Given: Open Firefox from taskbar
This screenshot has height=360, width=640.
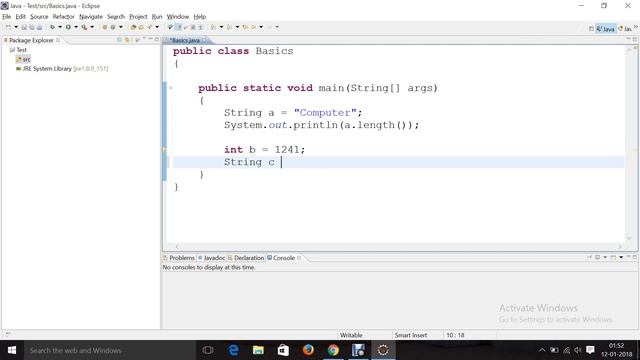Looking at the screenshot, I should (x=308, y=350).
